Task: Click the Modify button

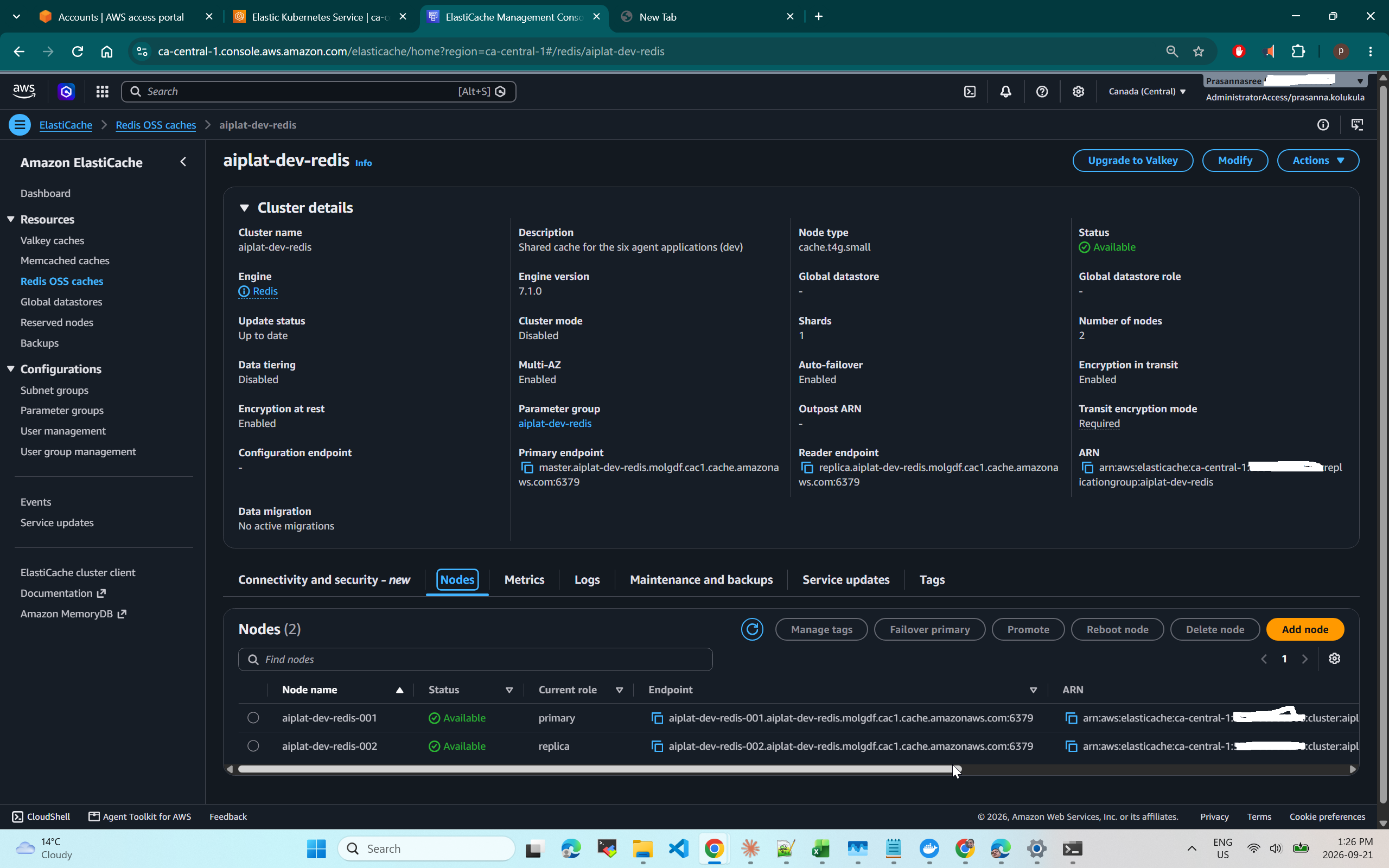Action: [x=1234, y=160]
